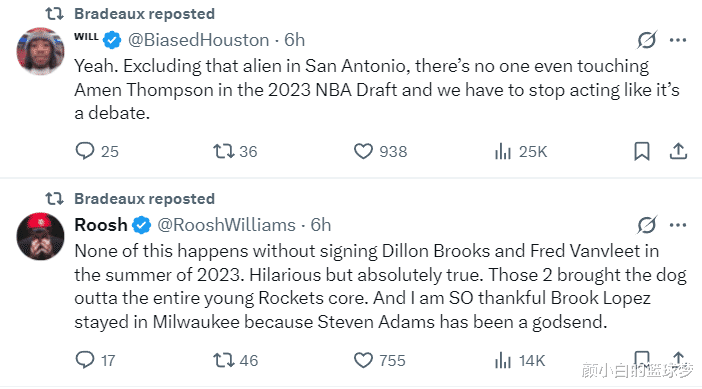Share the BiasedHouston tweet

[678, 151]
